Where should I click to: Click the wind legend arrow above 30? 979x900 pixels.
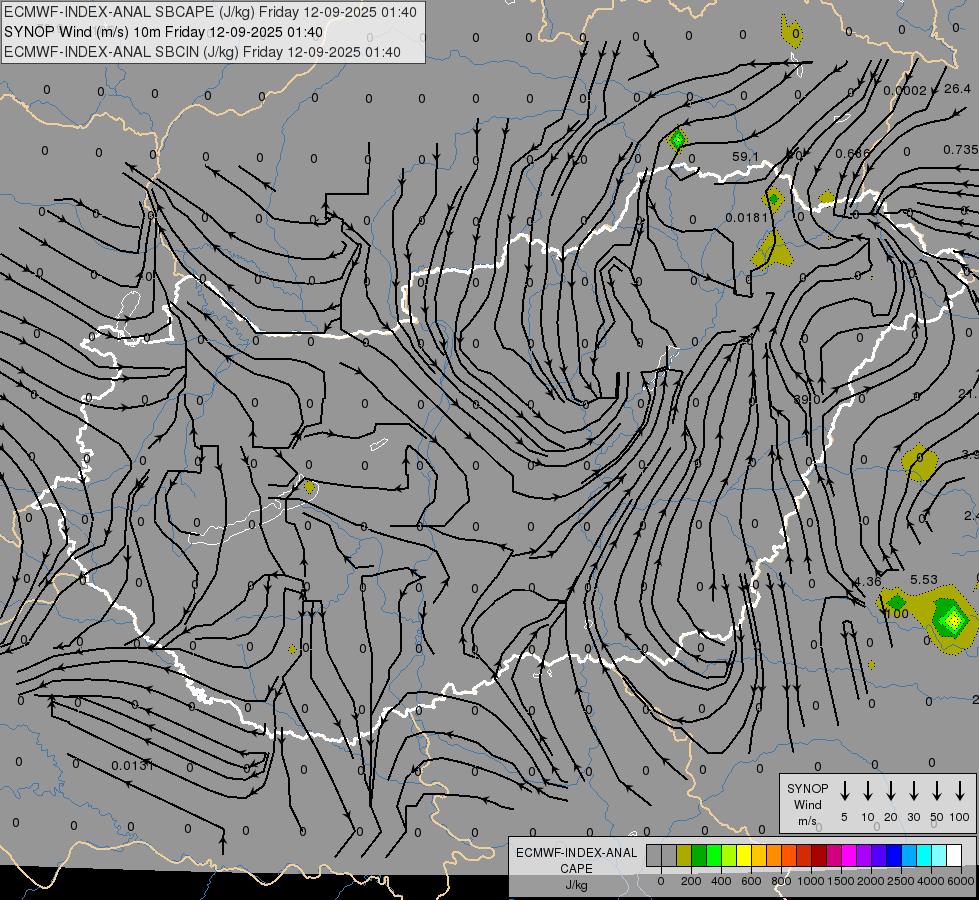pyautogui.click(x=913, y=791)
